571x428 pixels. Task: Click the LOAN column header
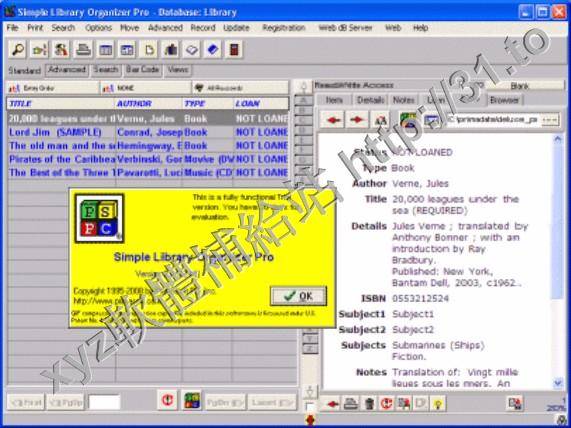pos(261,103)
